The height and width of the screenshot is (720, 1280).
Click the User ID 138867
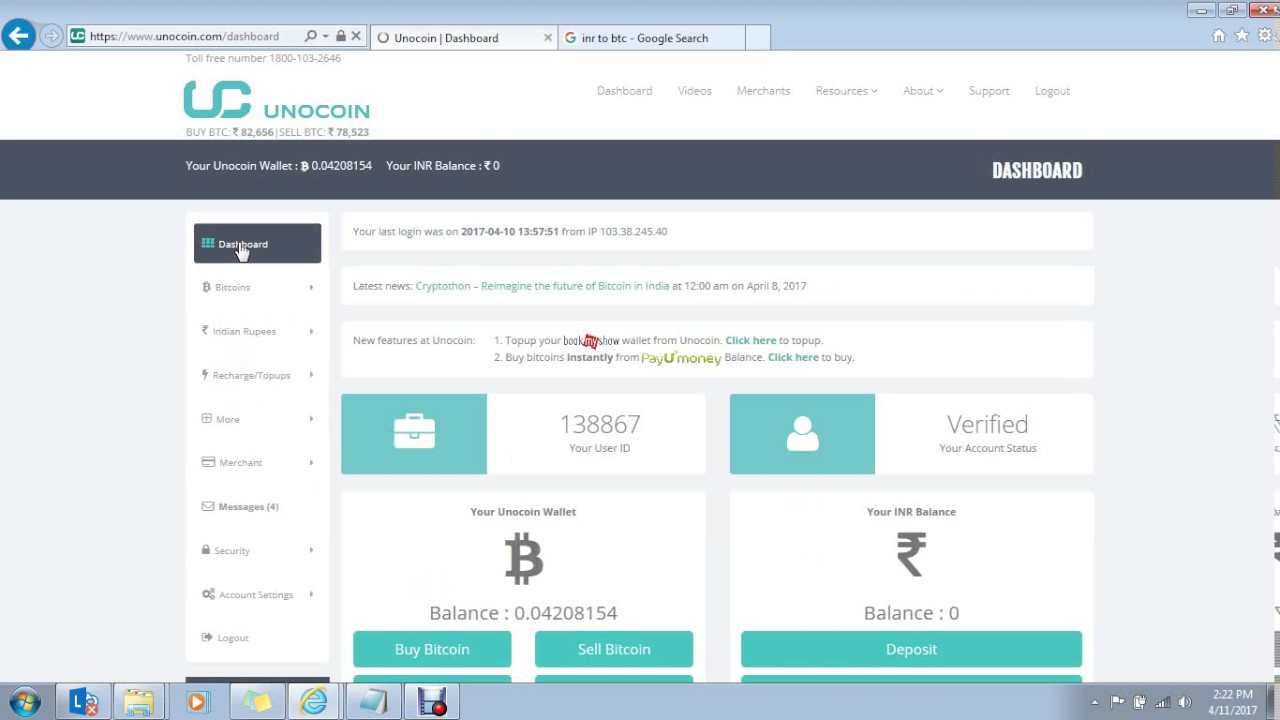pos(600,424)
